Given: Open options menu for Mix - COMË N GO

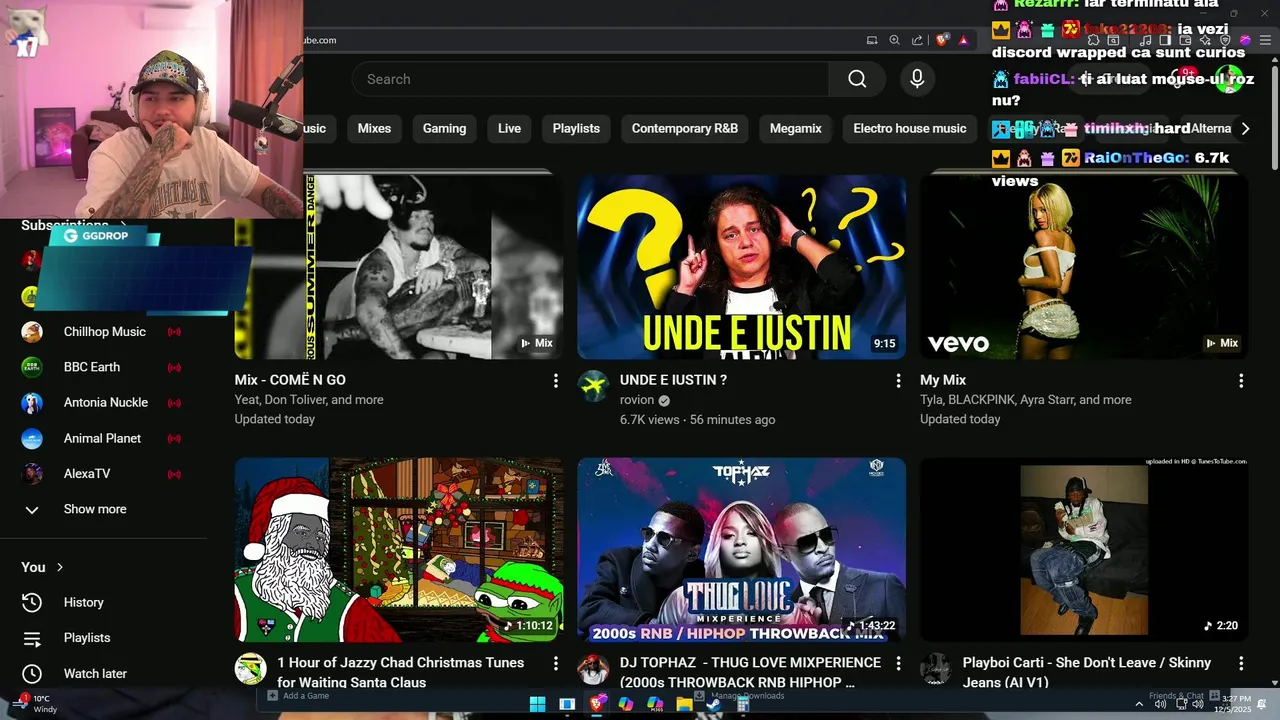Looking at the screenshot, I should pos(556,381).
